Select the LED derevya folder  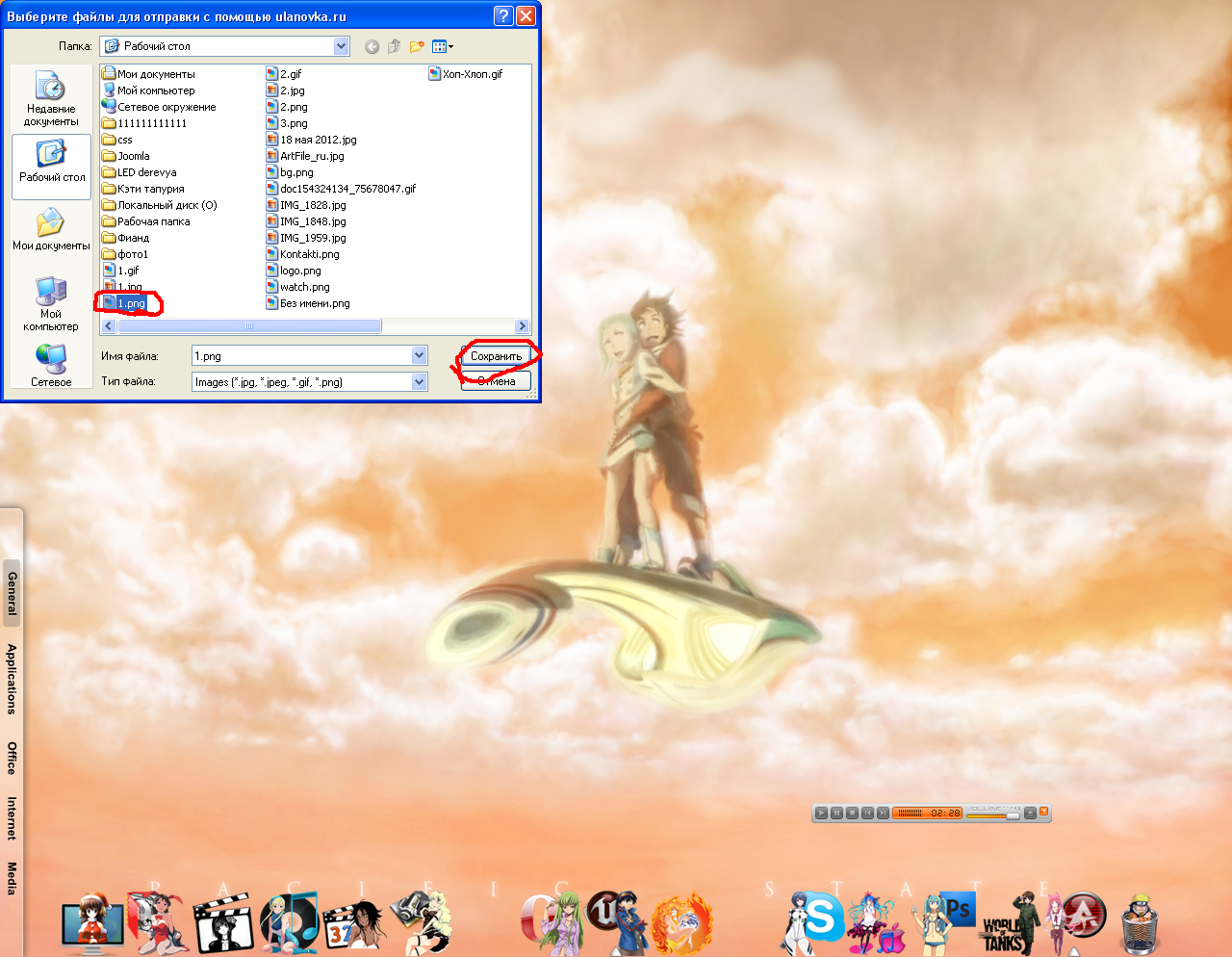tap(140, 172)
